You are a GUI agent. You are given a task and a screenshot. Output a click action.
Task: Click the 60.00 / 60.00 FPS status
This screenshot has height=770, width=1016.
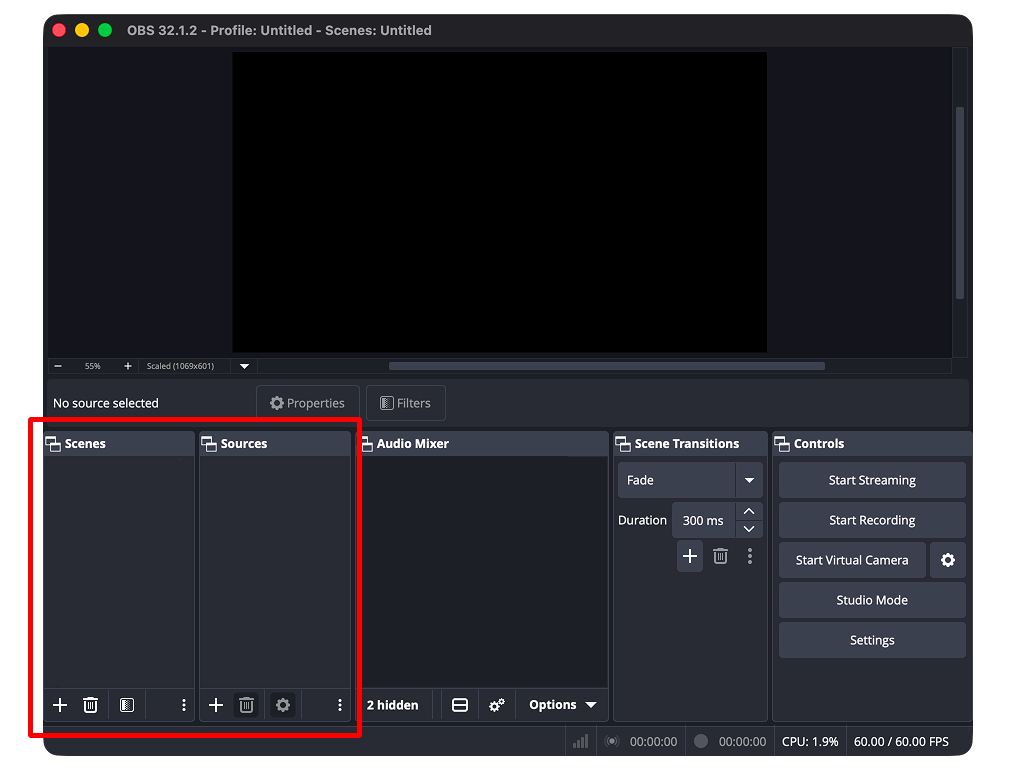pos(901,741)
